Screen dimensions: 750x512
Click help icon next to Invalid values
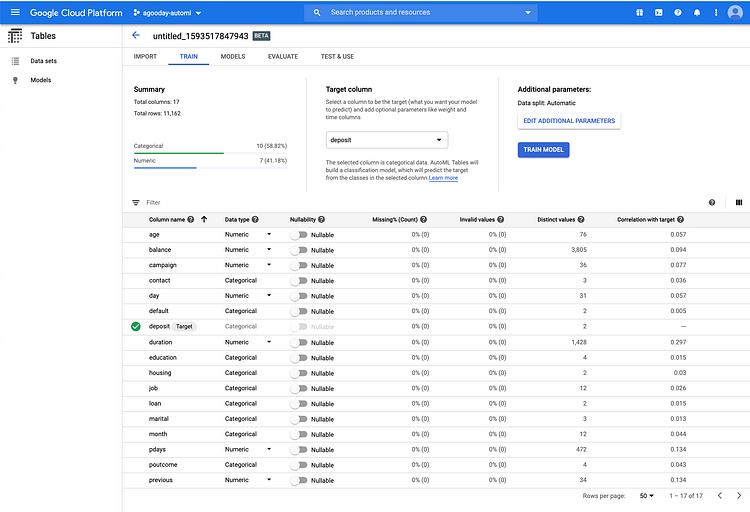[x=500, y=220]
